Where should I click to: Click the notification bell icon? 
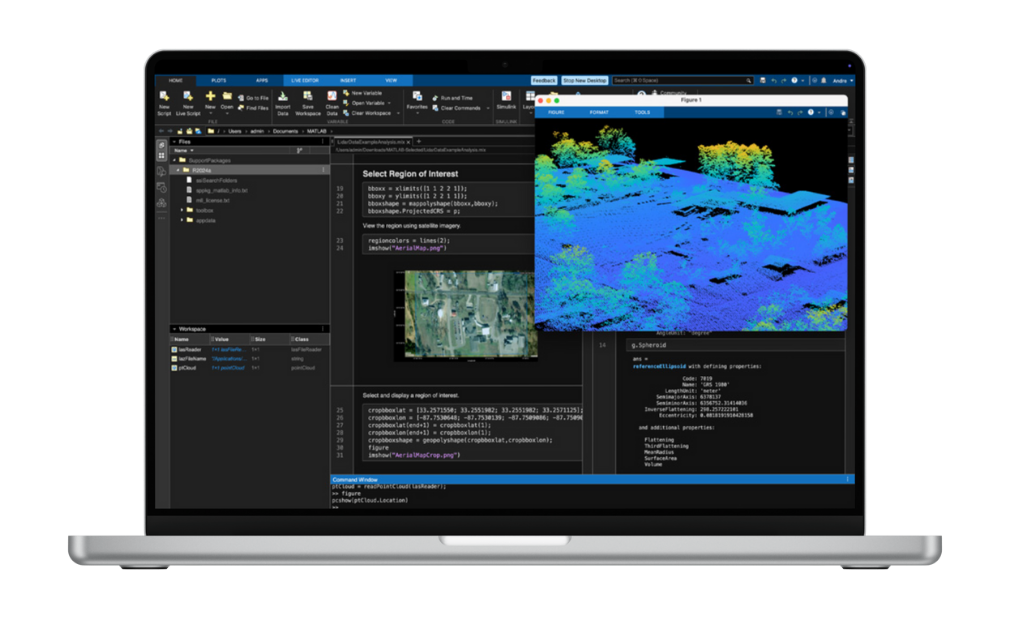(823, 81)
